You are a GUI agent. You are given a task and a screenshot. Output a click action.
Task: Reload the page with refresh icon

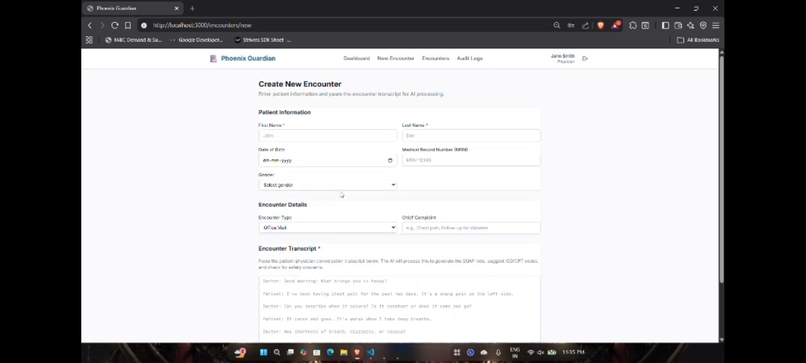115,25
